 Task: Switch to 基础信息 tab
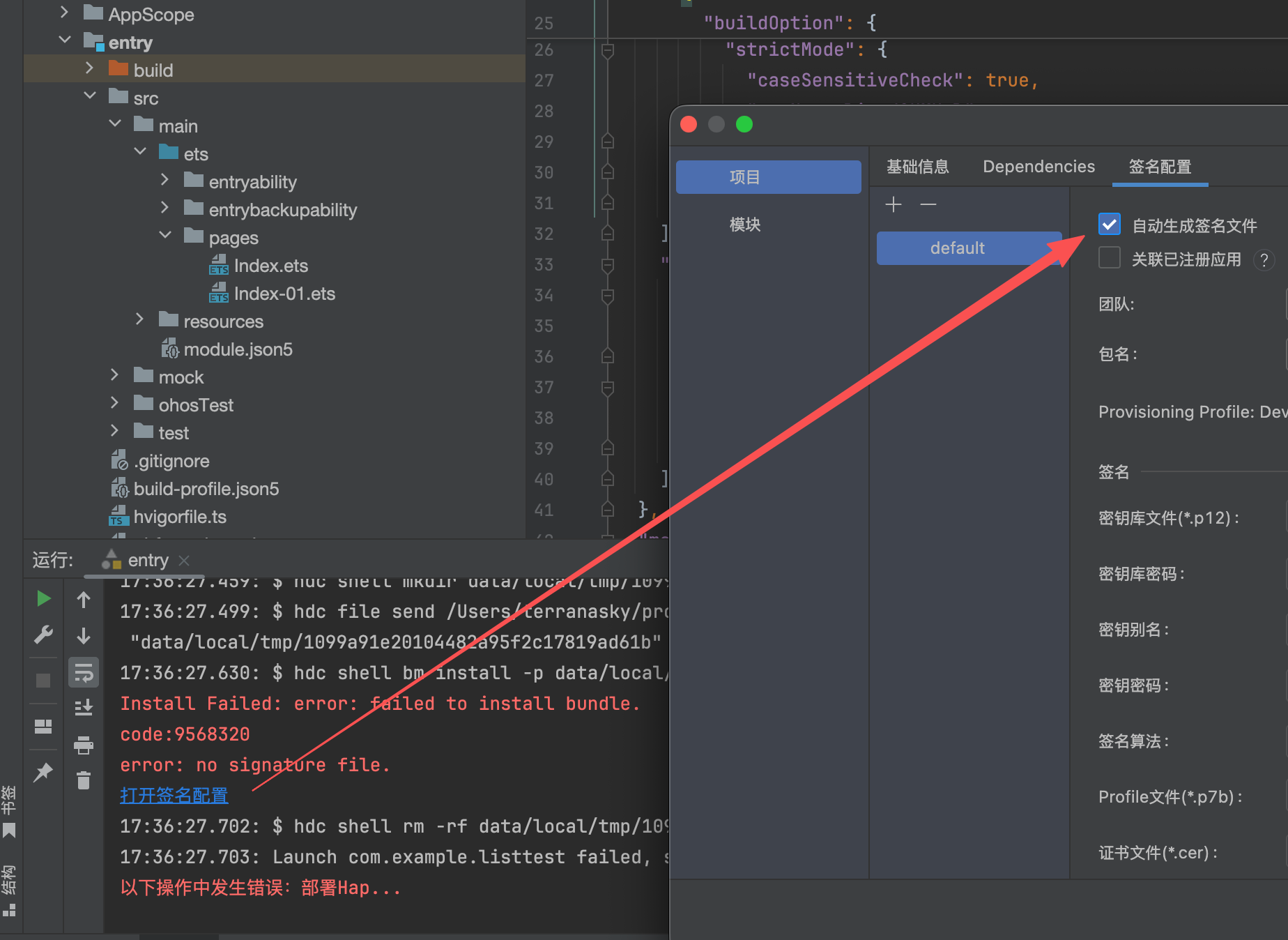(x=918, y=167)
